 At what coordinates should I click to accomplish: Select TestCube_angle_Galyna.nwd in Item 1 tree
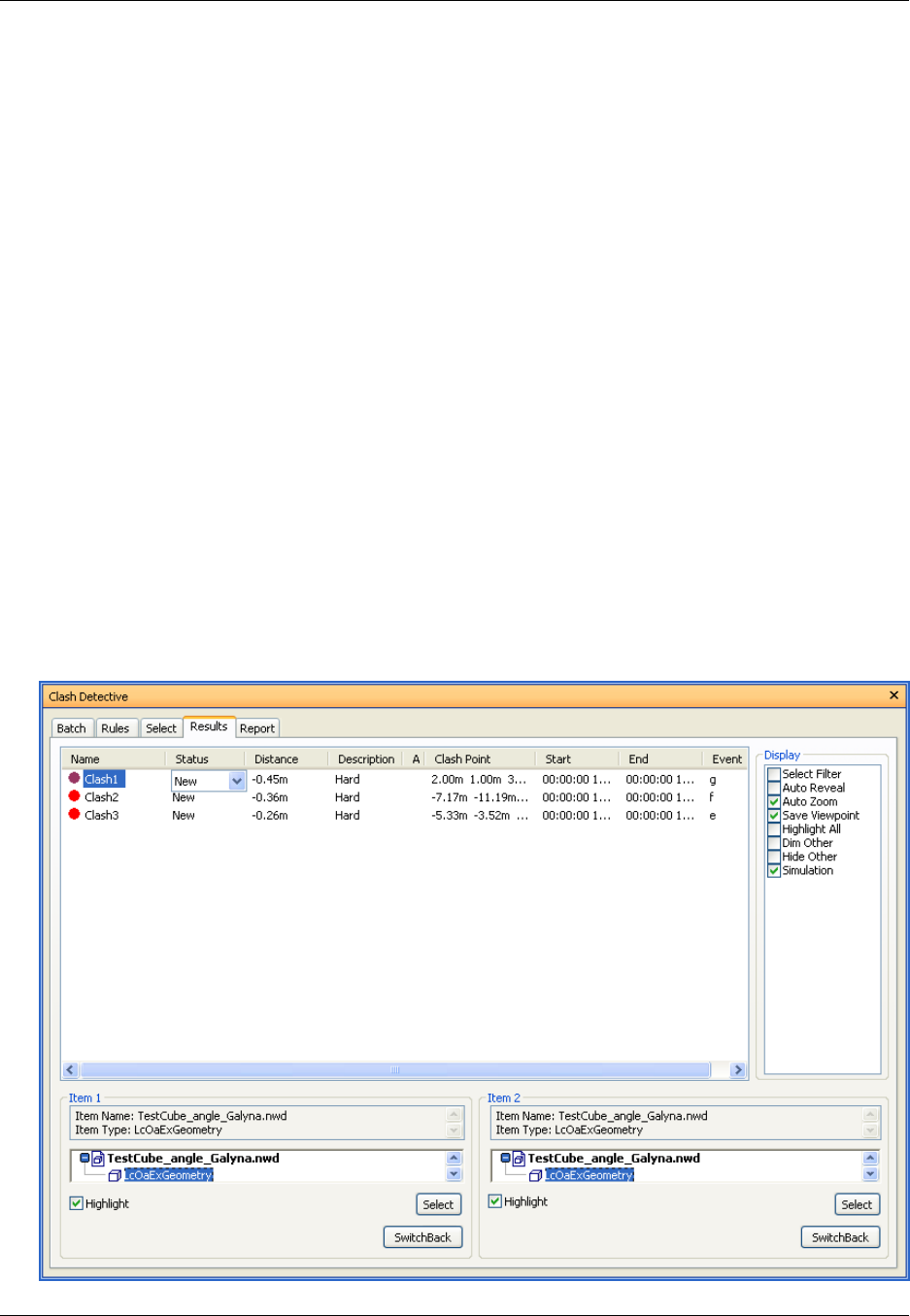click(193, 1158)
